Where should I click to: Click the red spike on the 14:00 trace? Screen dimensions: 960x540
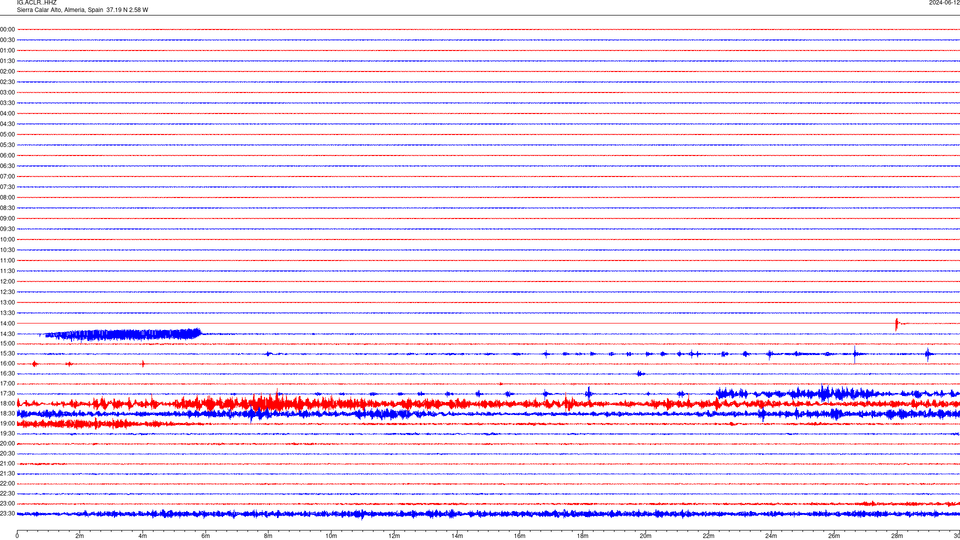[896, 324]
